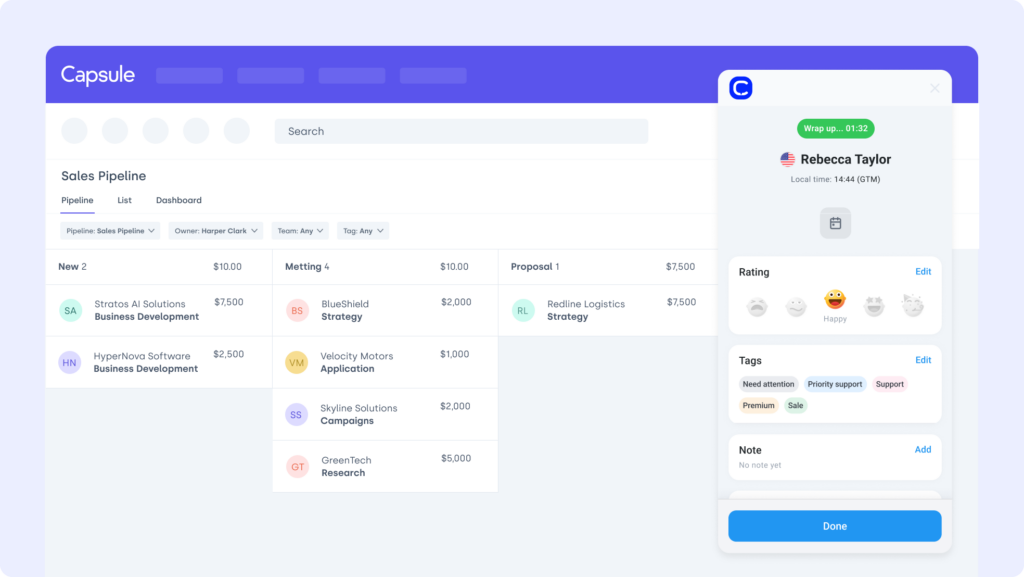
Task: Open the Team: Any filter dropdown
Action: [300, 231]
